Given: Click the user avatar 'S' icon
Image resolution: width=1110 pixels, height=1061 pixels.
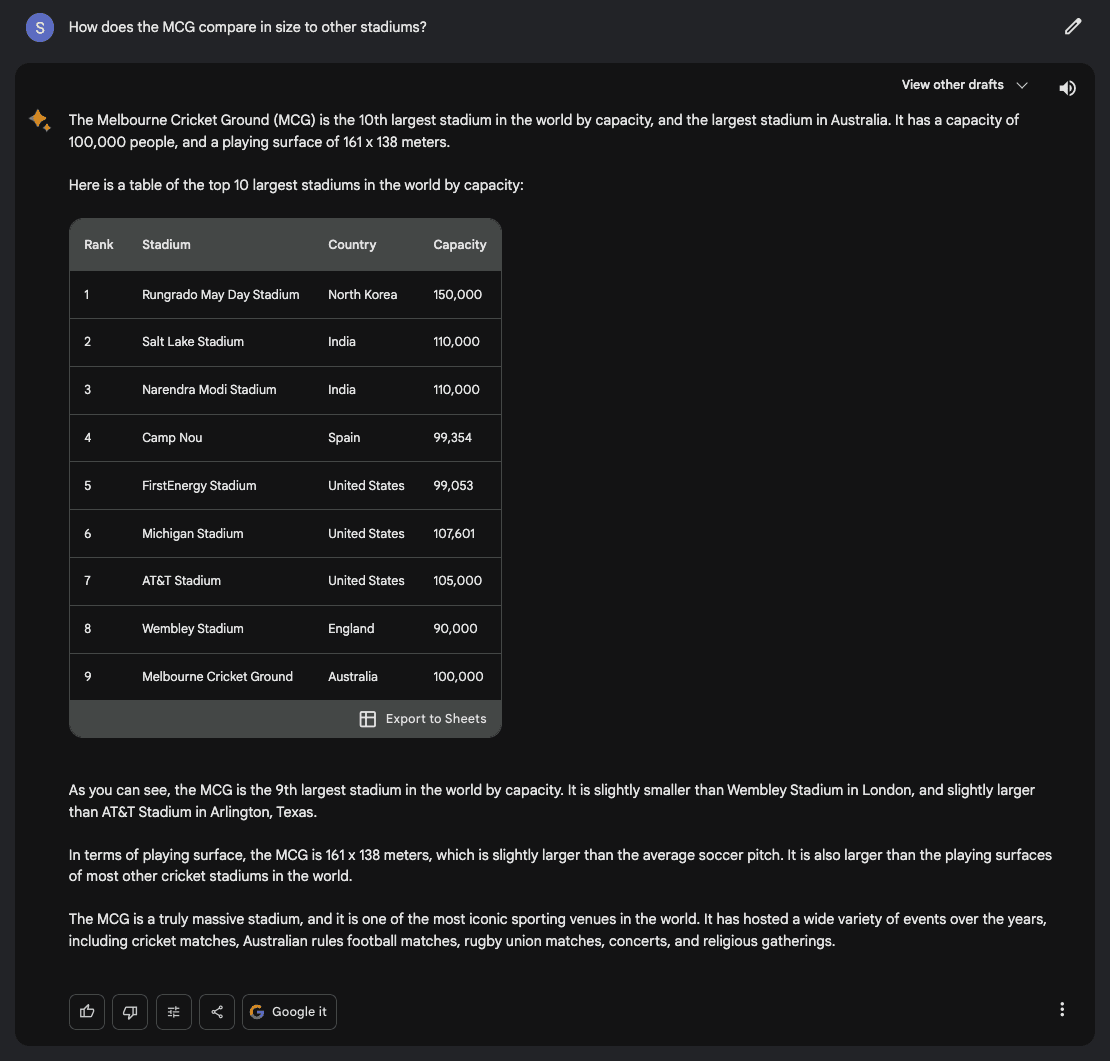Looking at the screenshot, I should point(40,28).
